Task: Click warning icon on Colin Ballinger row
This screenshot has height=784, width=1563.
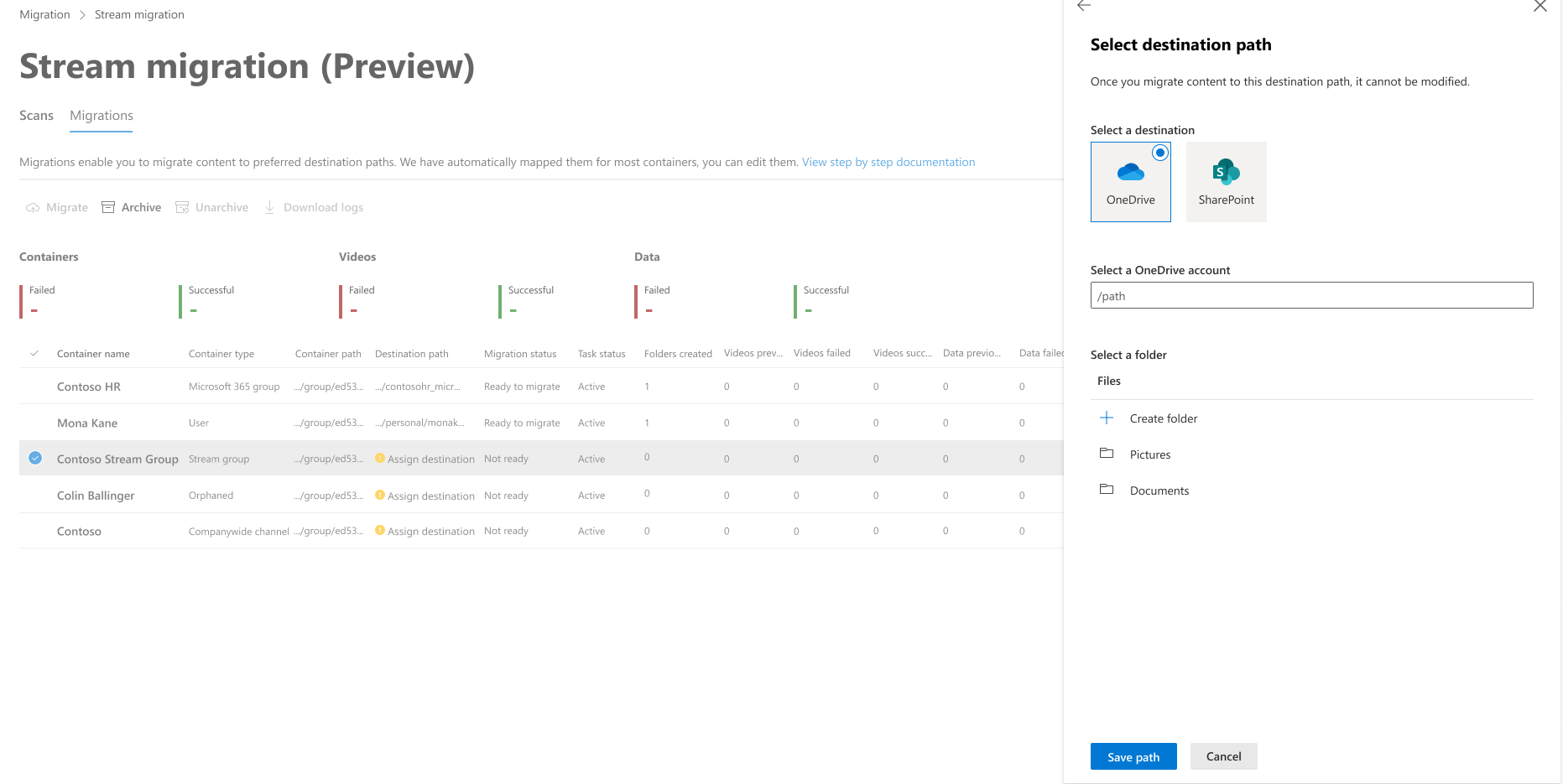Action: [380, 495]
